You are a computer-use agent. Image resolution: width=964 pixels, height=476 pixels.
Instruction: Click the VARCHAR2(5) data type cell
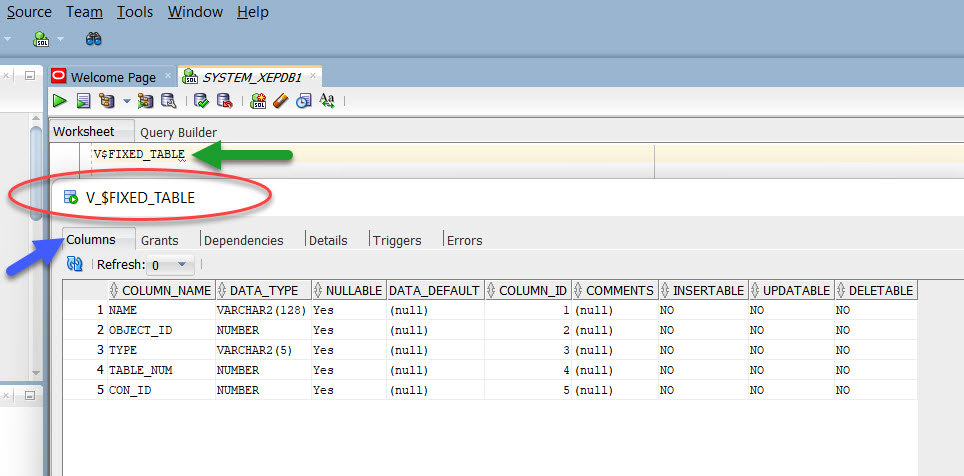(263, 350)
